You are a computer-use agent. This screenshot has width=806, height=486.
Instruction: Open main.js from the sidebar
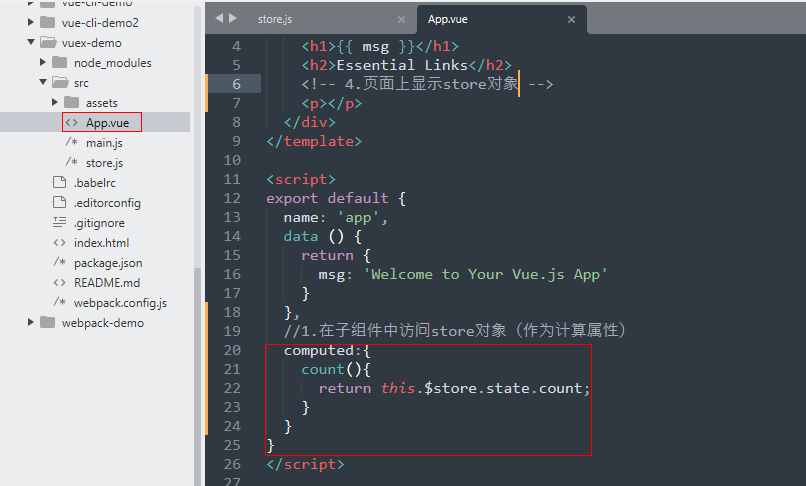(x=104, y=142)
